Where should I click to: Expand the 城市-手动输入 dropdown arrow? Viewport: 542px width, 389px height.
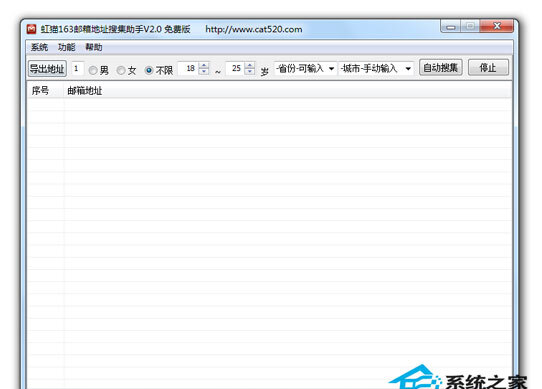click(x=408, y=69)
